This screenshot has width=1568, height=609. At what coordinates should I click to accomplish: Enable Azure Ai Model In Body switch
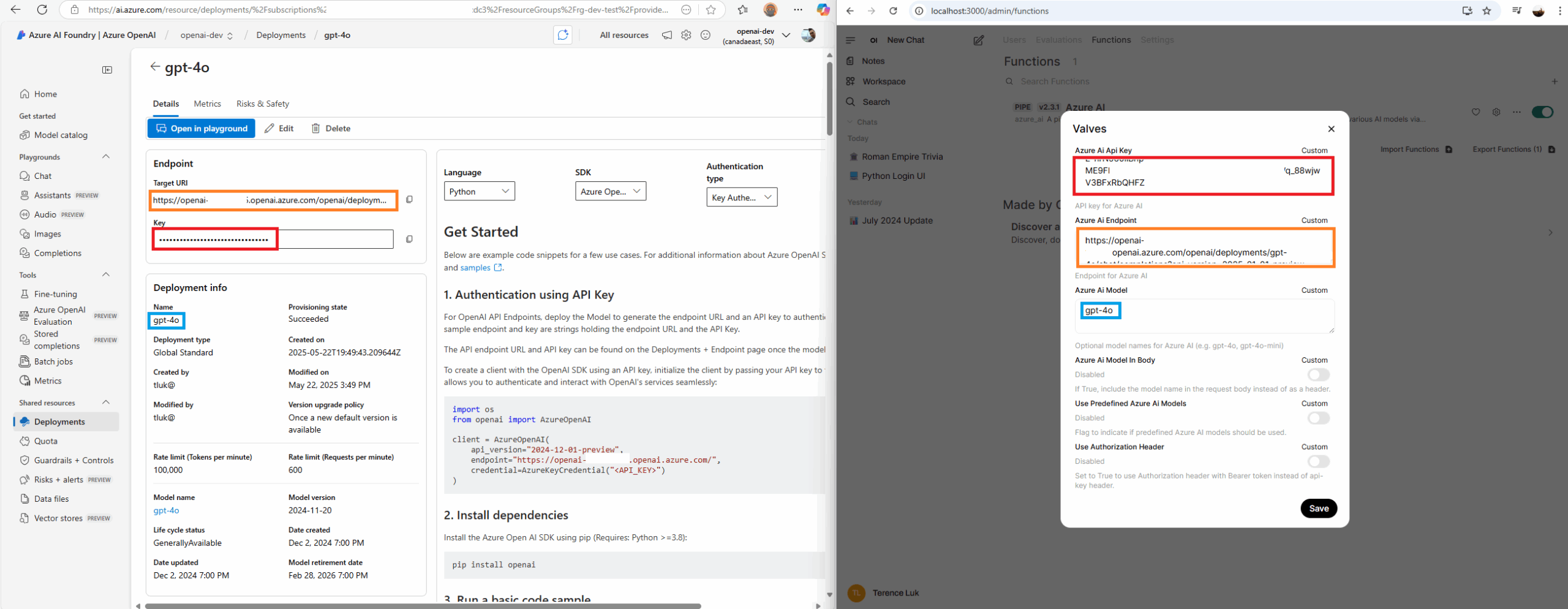click(1318, 374)
